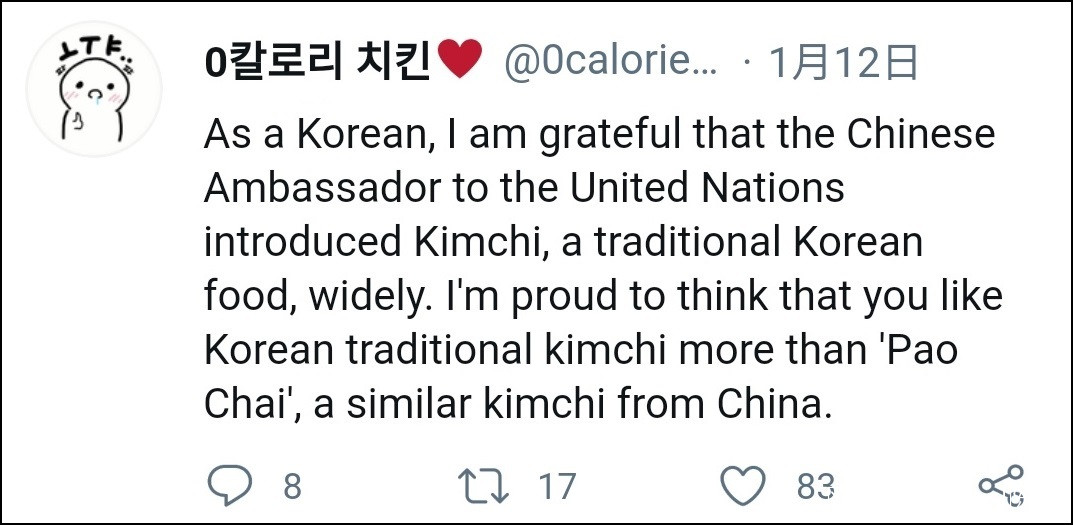Click the word "China." ending the tweet
Screen dimensions: 1073x525
(x=775, y=403)
